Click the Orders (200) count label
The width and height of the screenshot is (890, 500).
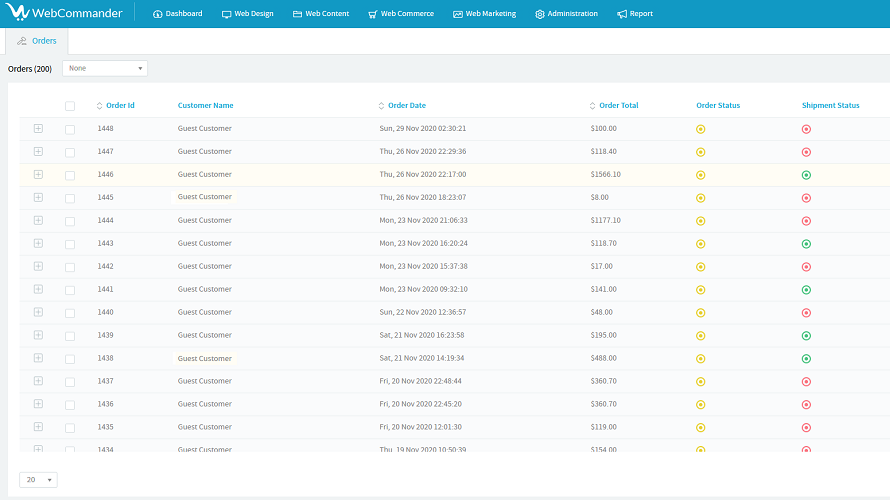(30, 69)
